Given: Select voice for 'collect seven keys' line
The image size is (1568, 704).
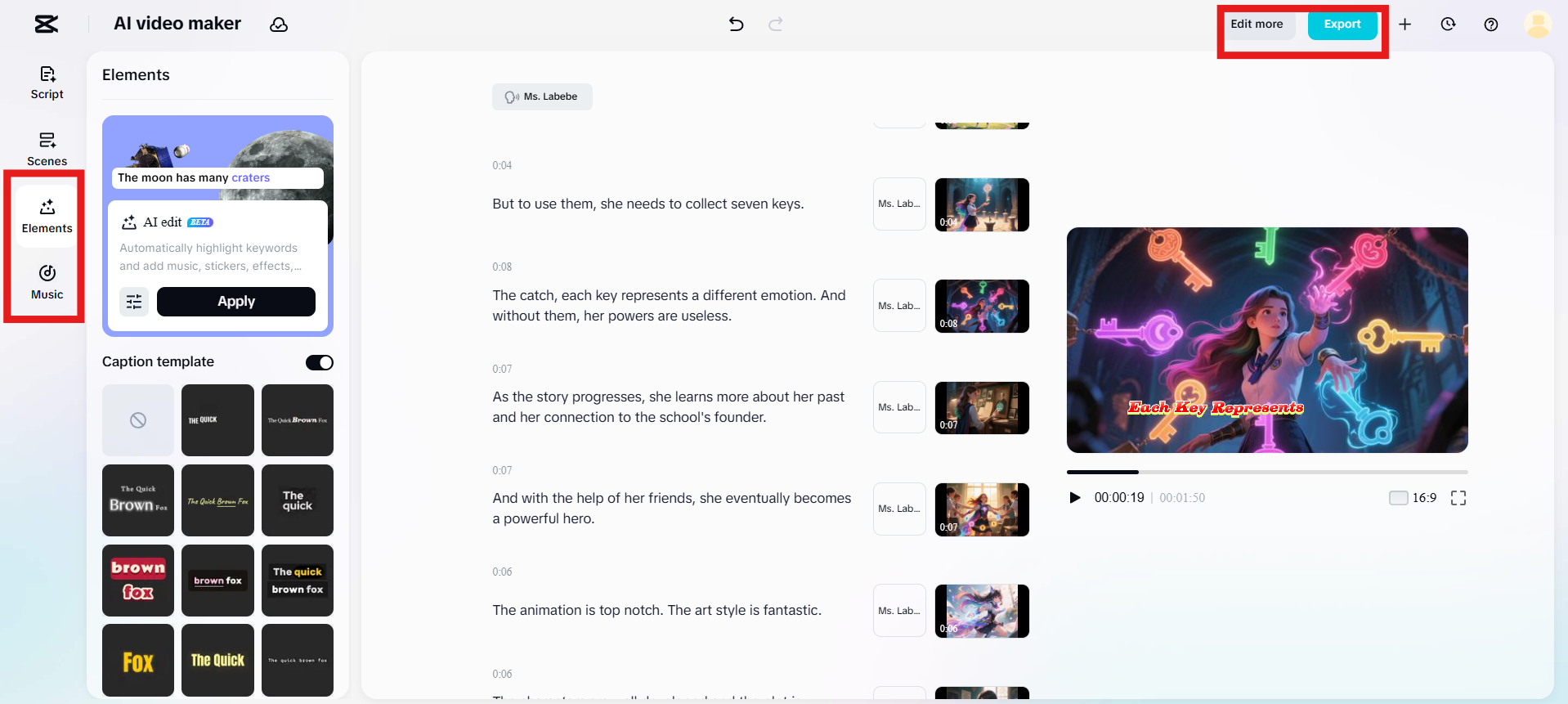Looking at the screenshot, I should click(899, 204).
